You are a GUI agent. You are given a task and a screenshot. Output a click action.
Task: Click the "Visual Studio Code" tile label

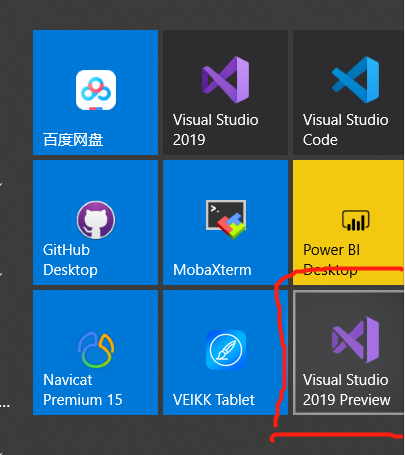point(345,130)
